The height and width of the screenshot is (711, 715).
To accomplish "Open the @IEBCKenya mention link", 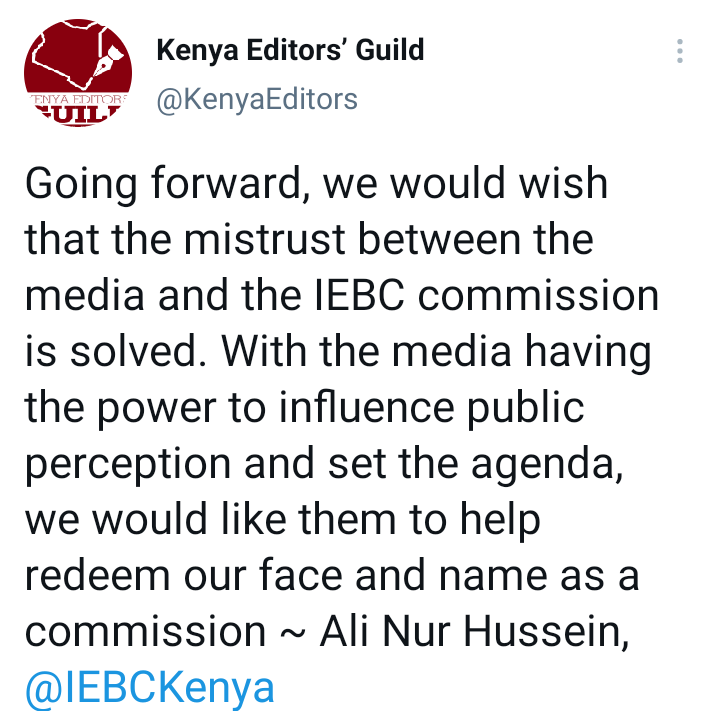I will point(150,687).
